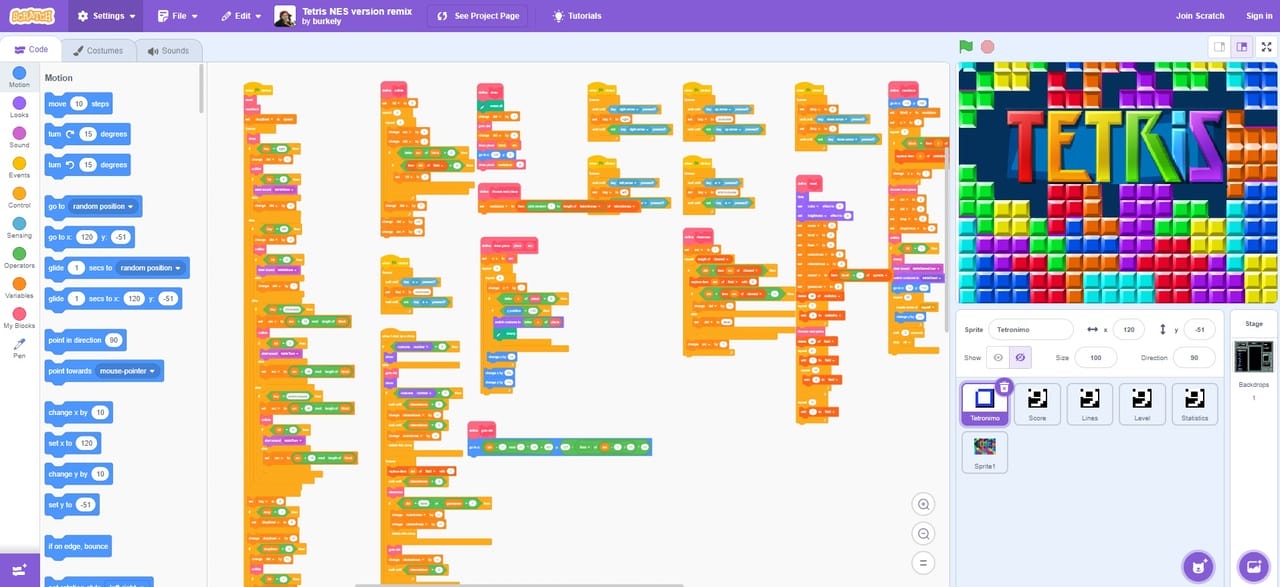
Task: Click the Choose a Backdrop button
Action: click(x=1253, y=566)
